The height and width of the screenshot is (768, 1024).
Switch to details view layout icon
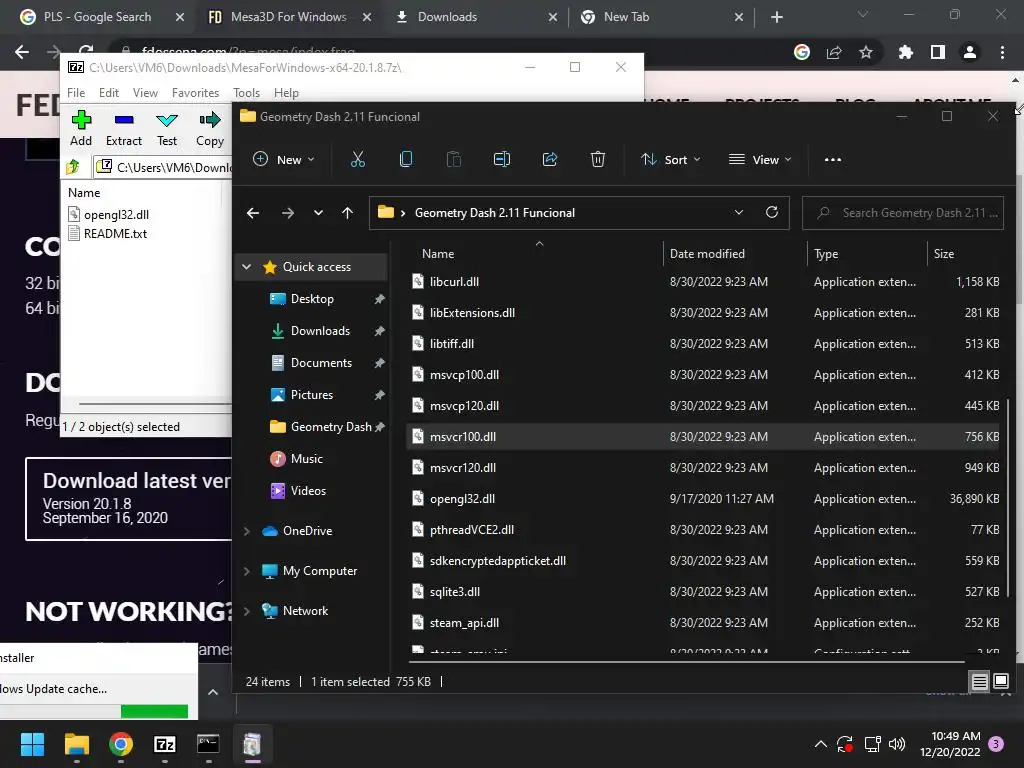click(980, 682)
